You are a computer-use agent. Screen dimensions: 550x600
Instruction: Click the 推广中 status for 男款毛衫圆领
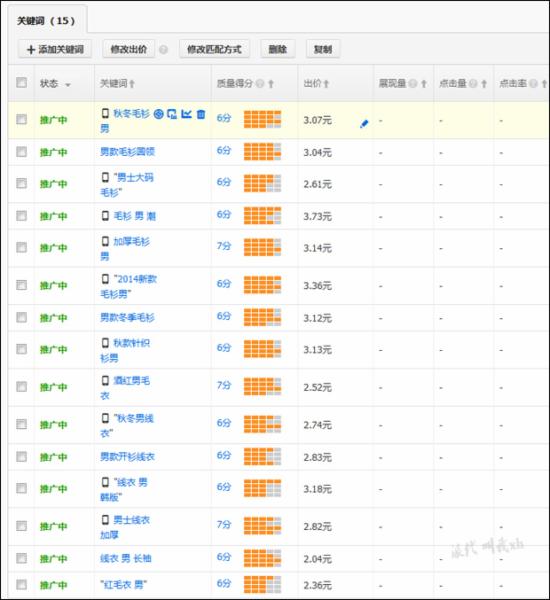(x=54, y=152)
